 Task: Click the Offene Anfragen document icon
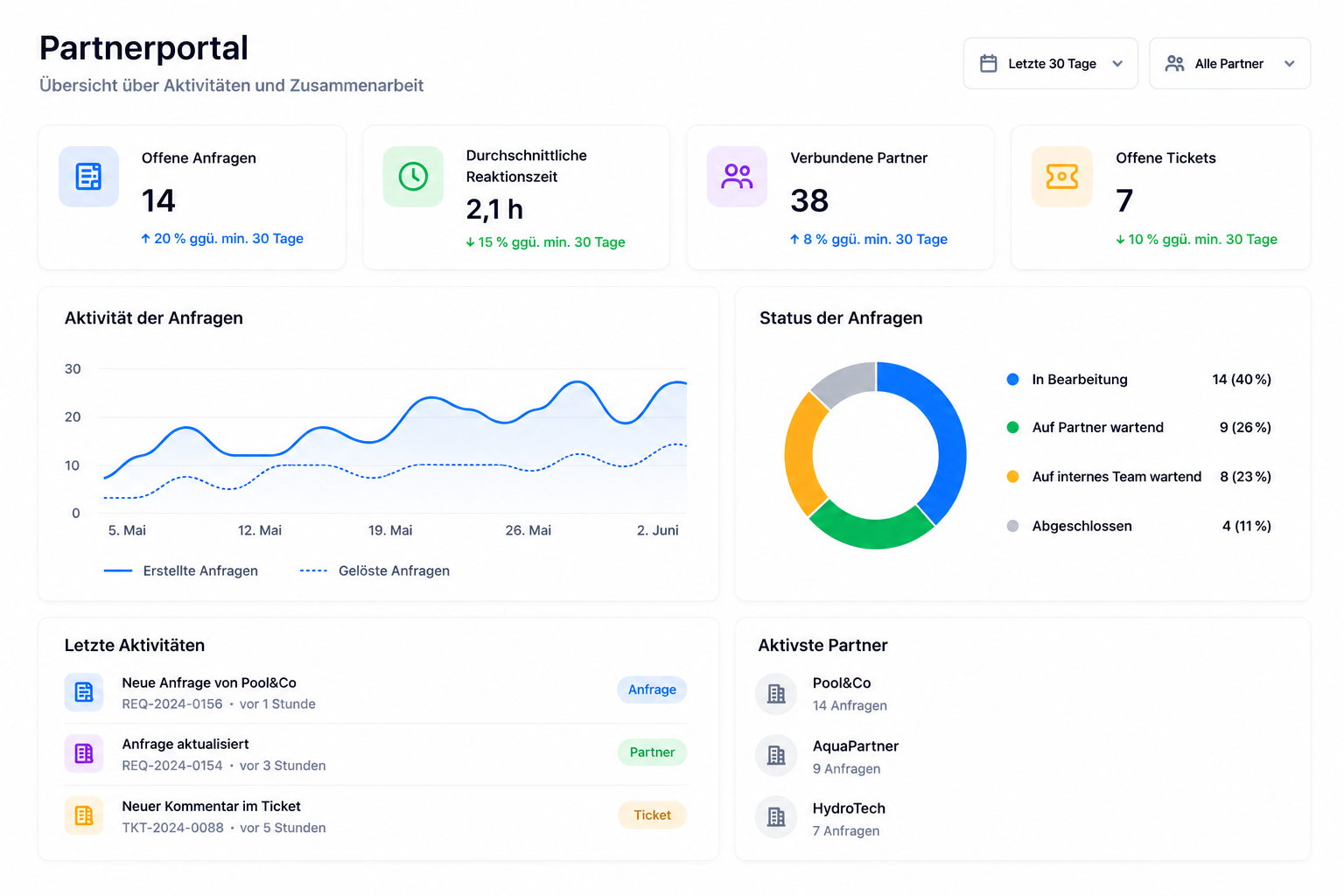(x=88, y=177)
